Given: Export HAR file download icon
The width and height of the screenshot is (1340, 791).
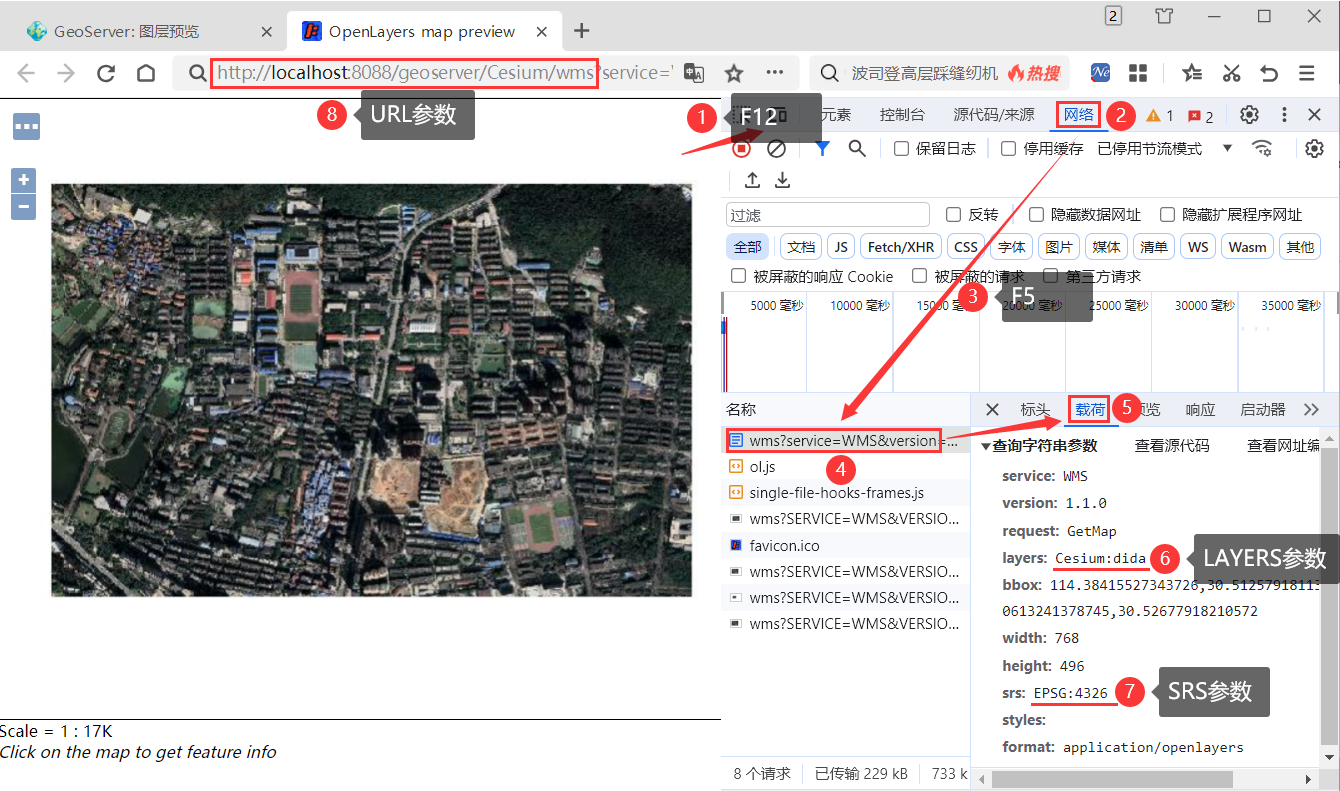Looking at the screenshot, I should (x=783, y=179).
